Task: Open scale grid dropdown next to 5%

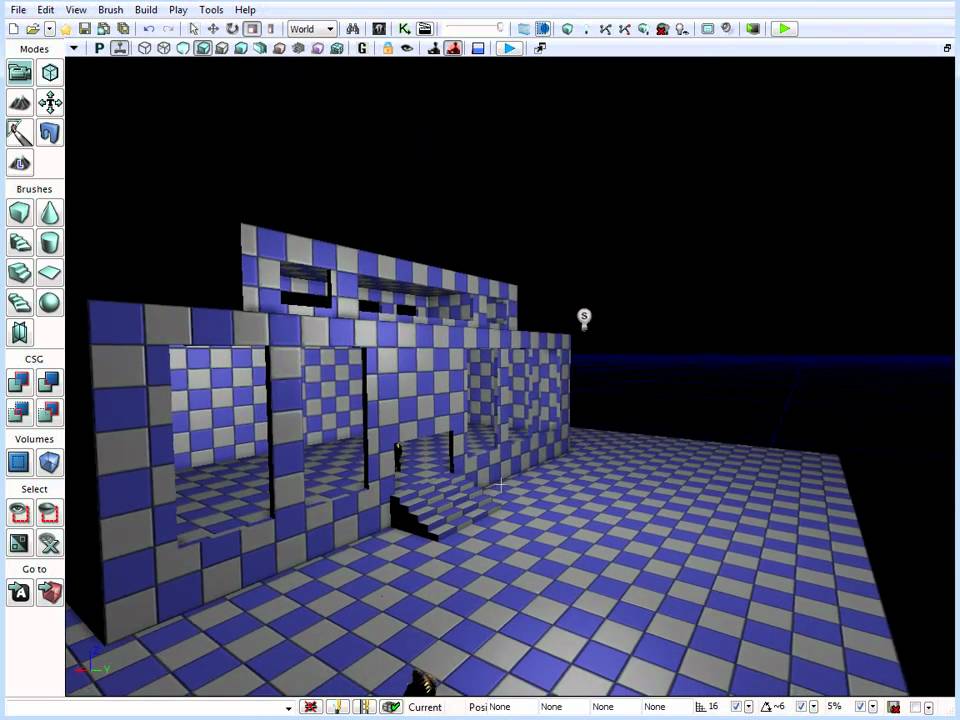Action: click(x=872, y=707)
